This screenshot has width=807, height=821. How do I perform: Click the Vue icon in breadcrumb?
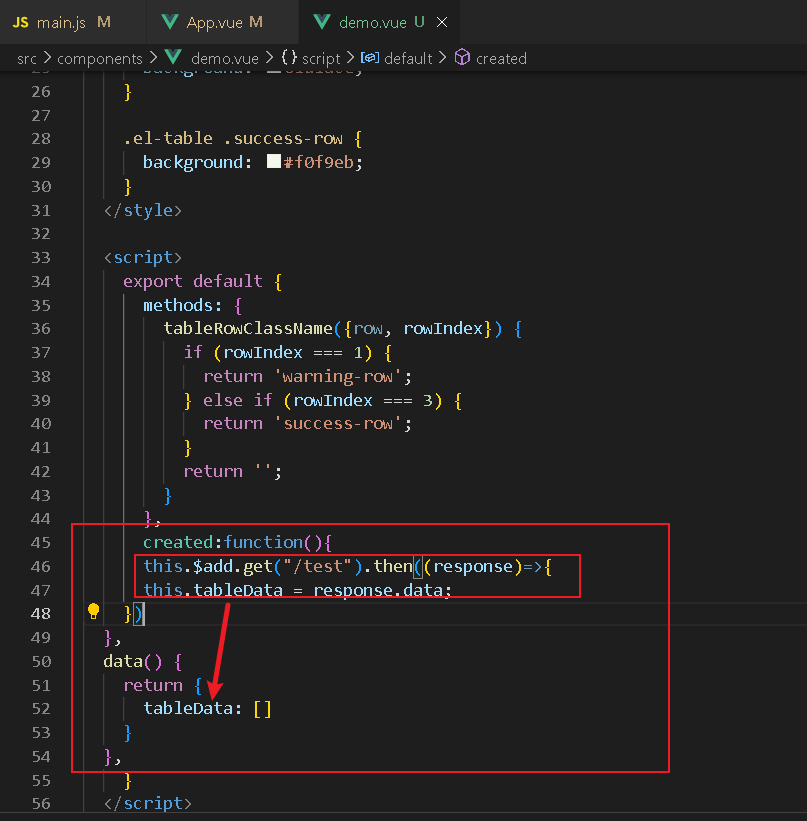pos(173,57)
